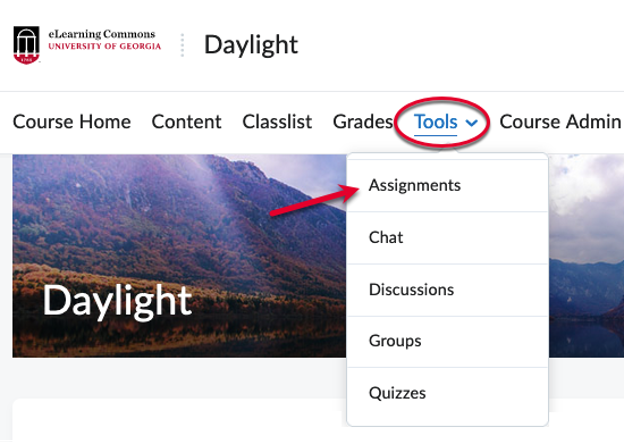Go to Course Home in navbar
This screenshot has height=444, width=624.
(x=72, y=122)
